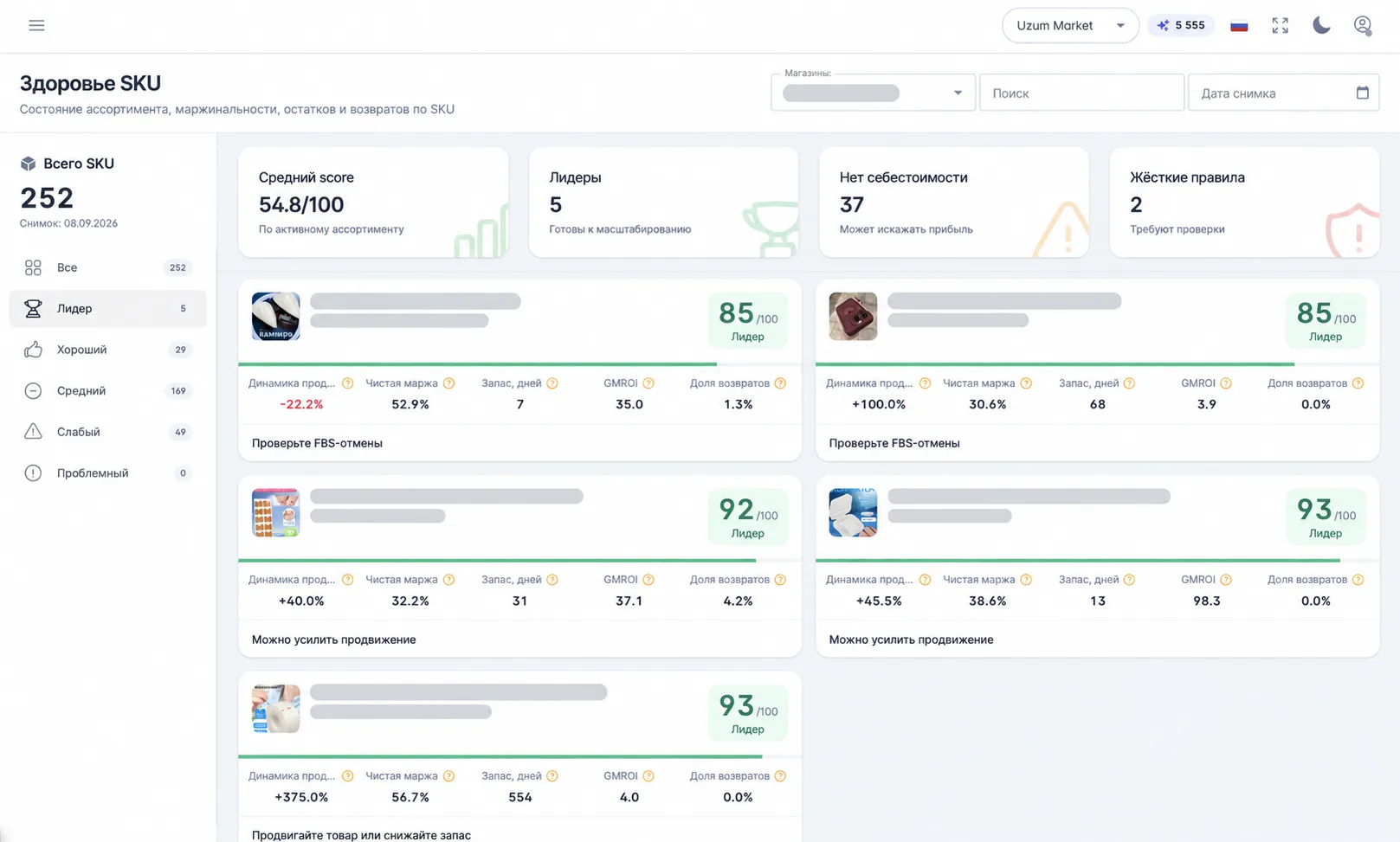Screen dimensions: 1400x842
Task: Click help icon beside Чистая маржа 52.9%
Action: 448,383
